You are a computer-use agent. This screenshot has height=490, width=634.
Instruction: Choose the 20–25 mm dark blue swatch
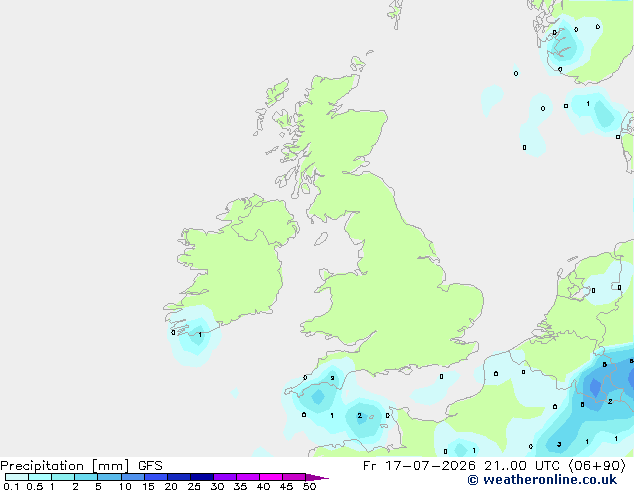pos(179,477)
